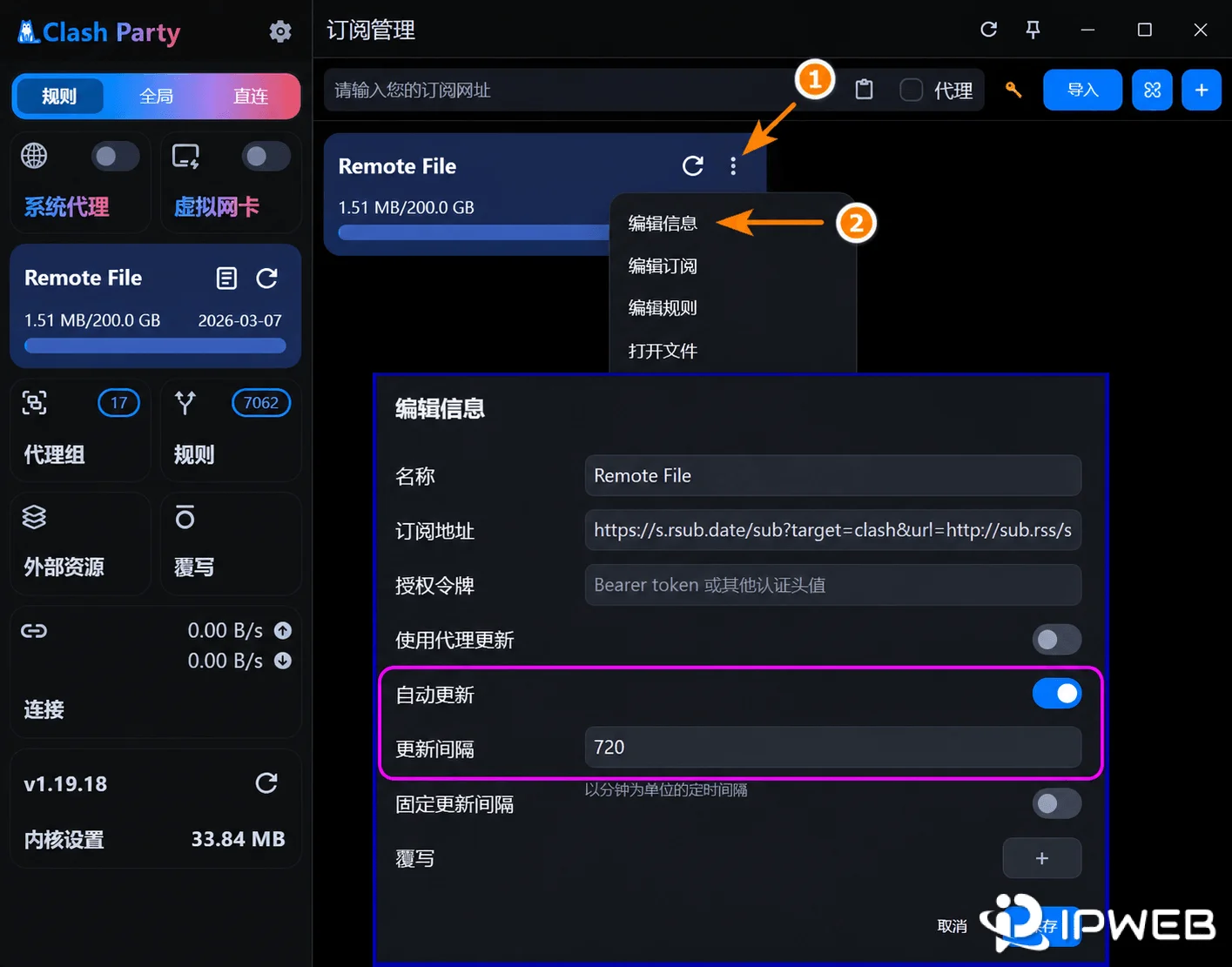Click the rules (规则) fork icon
This screenshot has height=967, width=1232.
[x=185, y=403]
